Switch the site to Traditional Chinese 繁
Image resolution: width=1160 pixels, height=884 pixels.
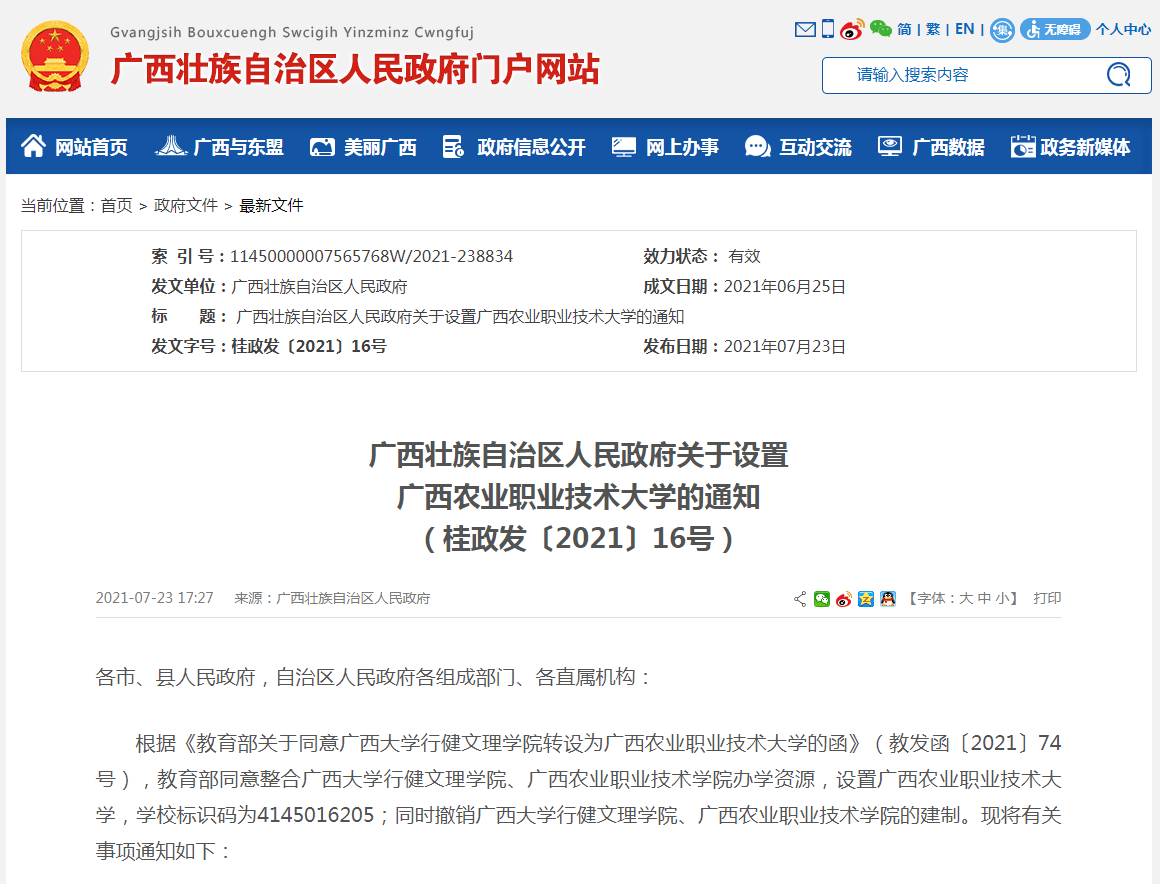pos(931,29)
